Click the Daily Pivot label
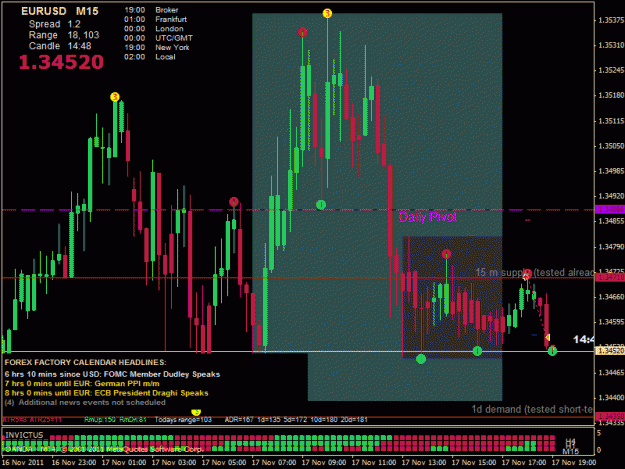Screen dimensions: 625x469 click(427, 217)
